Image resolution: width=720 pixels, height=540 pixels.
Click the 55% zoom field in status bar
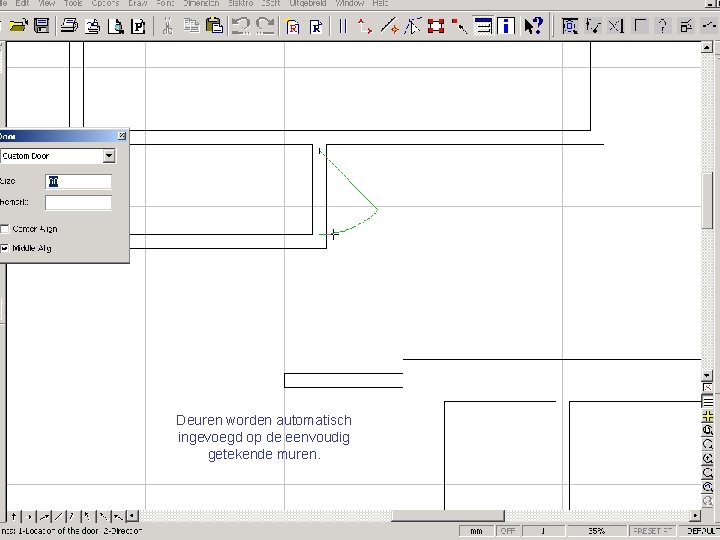coord(596,531)
